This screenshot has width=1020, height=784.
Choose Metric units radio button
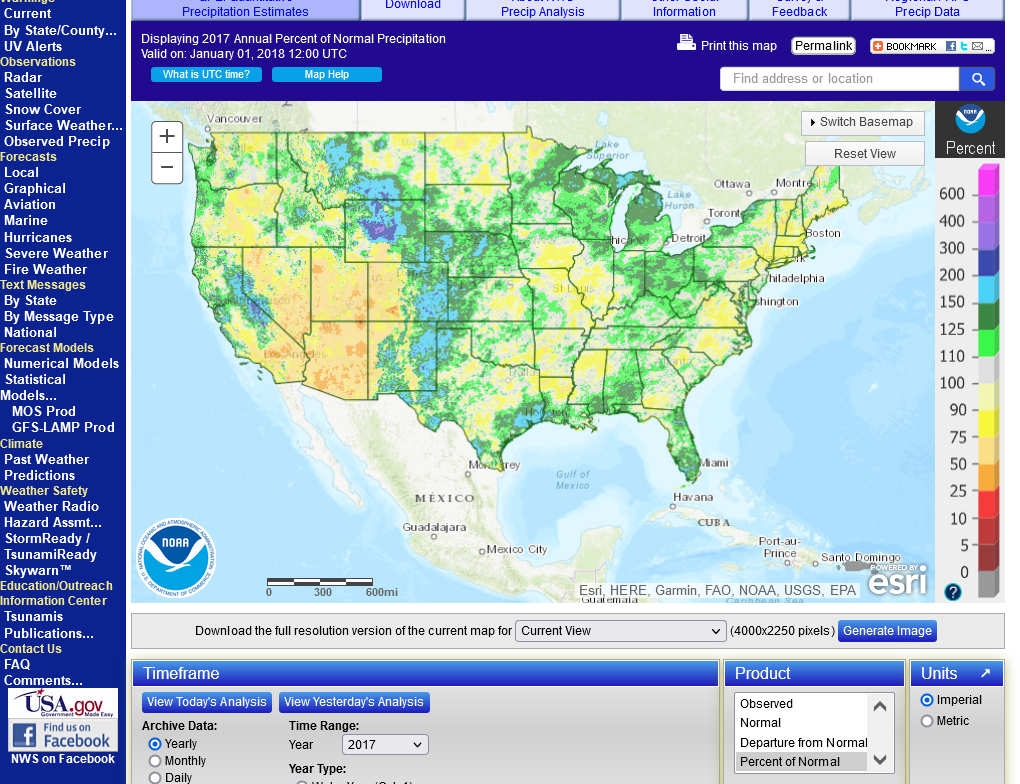pyautogui.click(x=927, y=721)
